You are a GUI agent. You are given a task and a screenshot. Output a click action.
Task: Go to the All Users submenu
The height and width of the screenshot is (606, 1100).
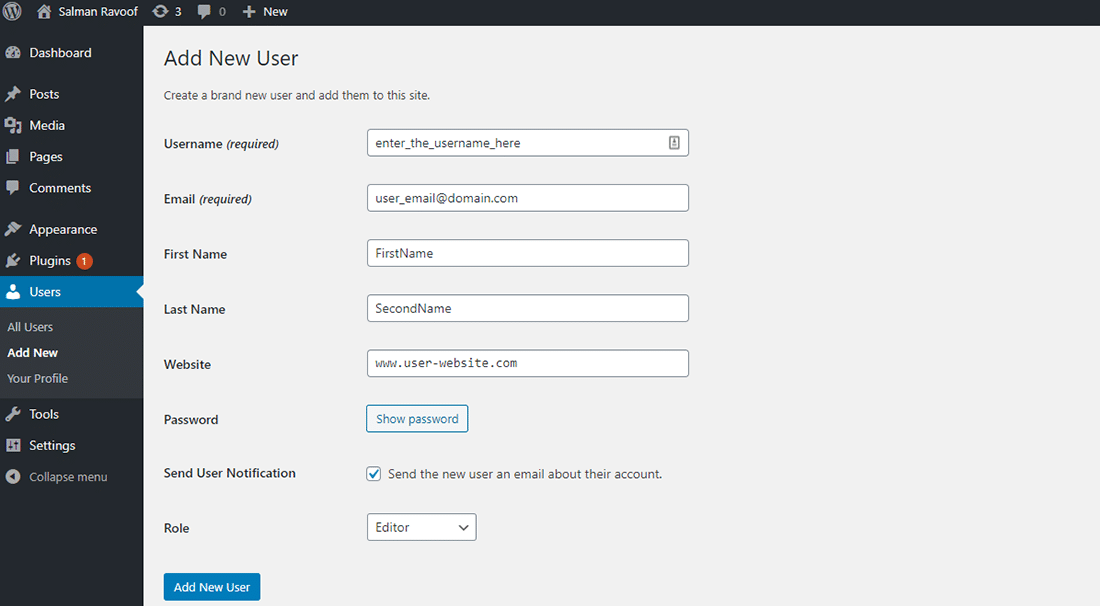coord(30,326)
